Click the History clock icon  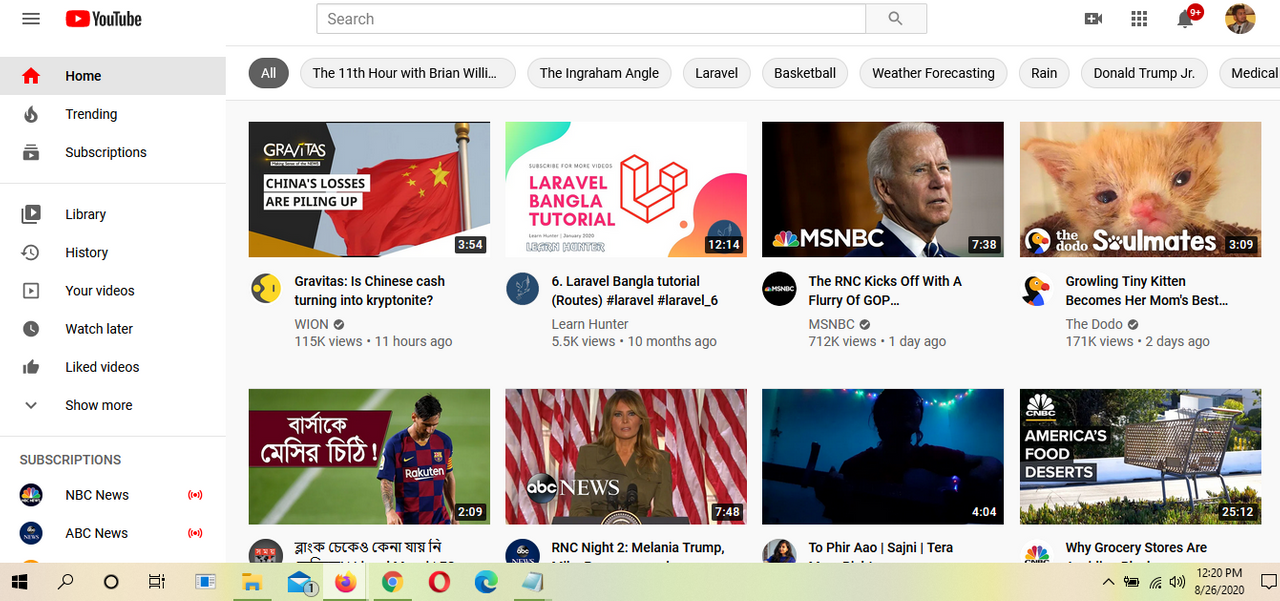[31, 252]
